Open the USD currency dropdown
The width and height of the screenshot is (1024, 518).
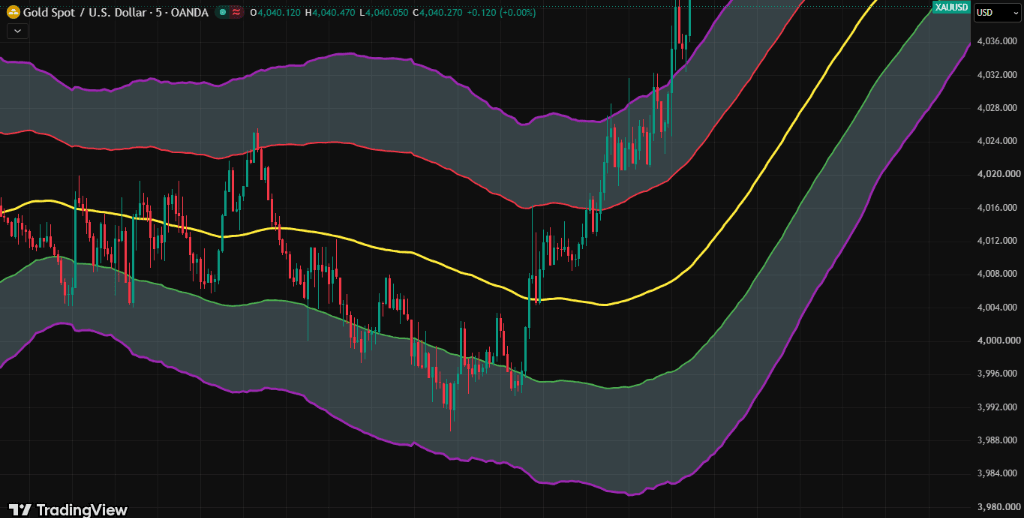click(996, 12)
